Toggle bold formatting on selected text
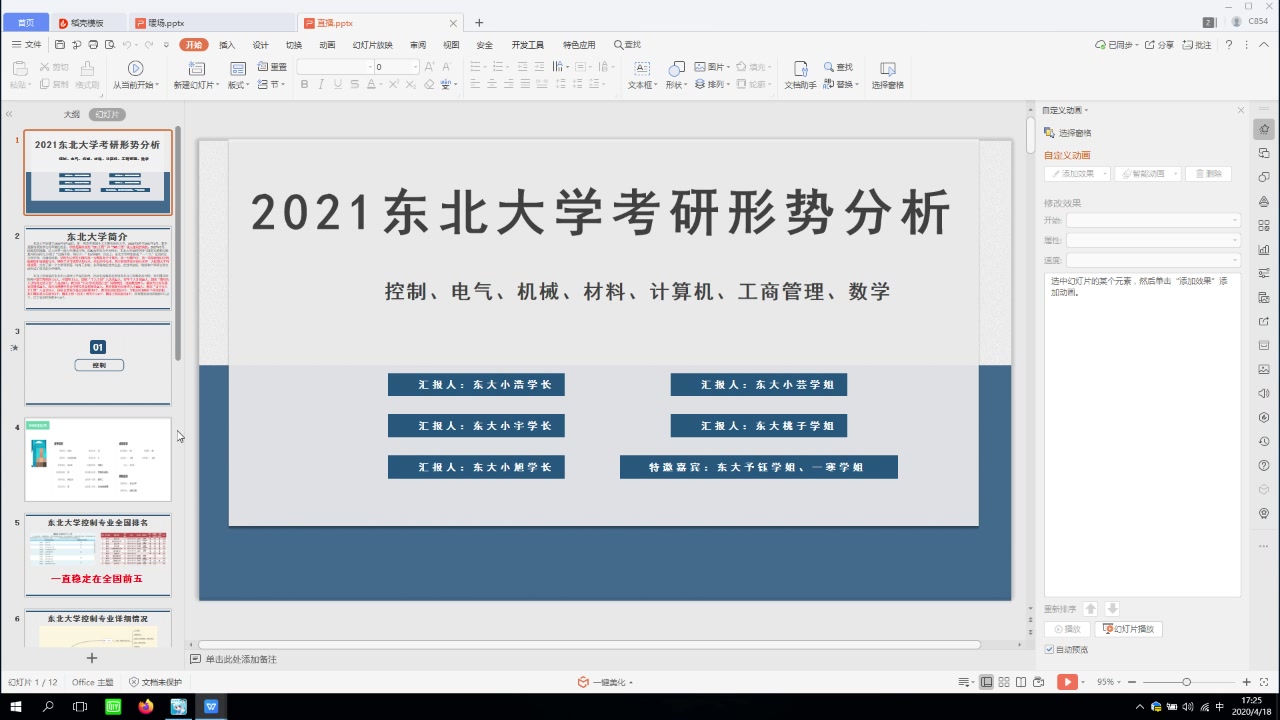This screenshot has height=720, width=1280. pyautogui.click(x=303, y=84)
